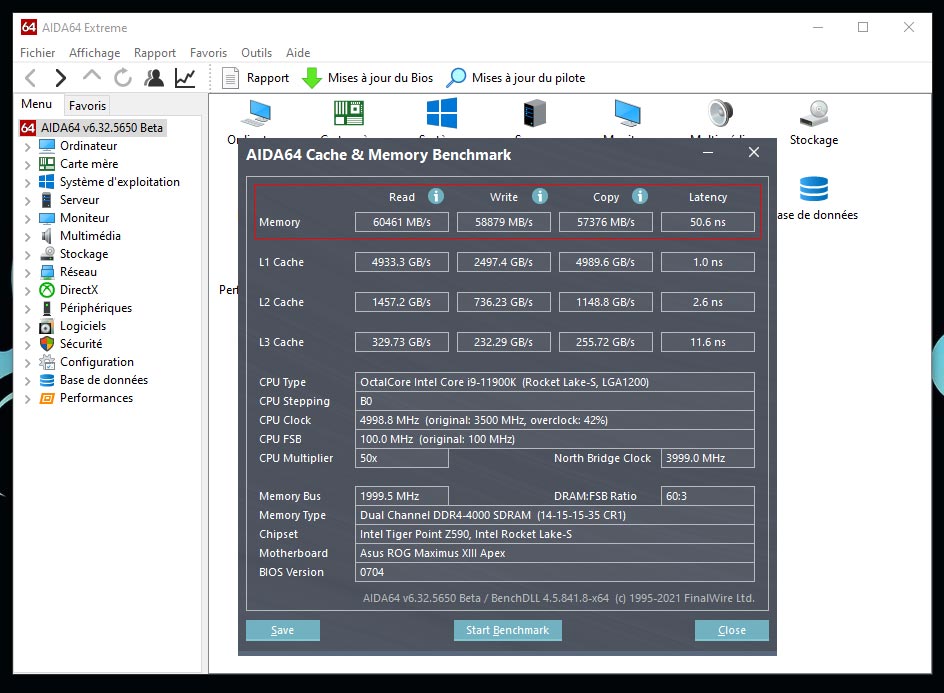Expand the Système d'exploitation tree node

tap(28, 182)
